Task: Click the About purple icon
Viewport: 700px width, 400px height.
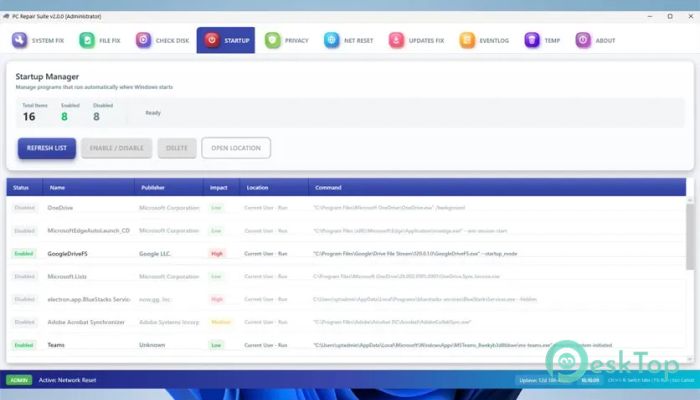Action: pyautogui.click(x=583, y=40)
